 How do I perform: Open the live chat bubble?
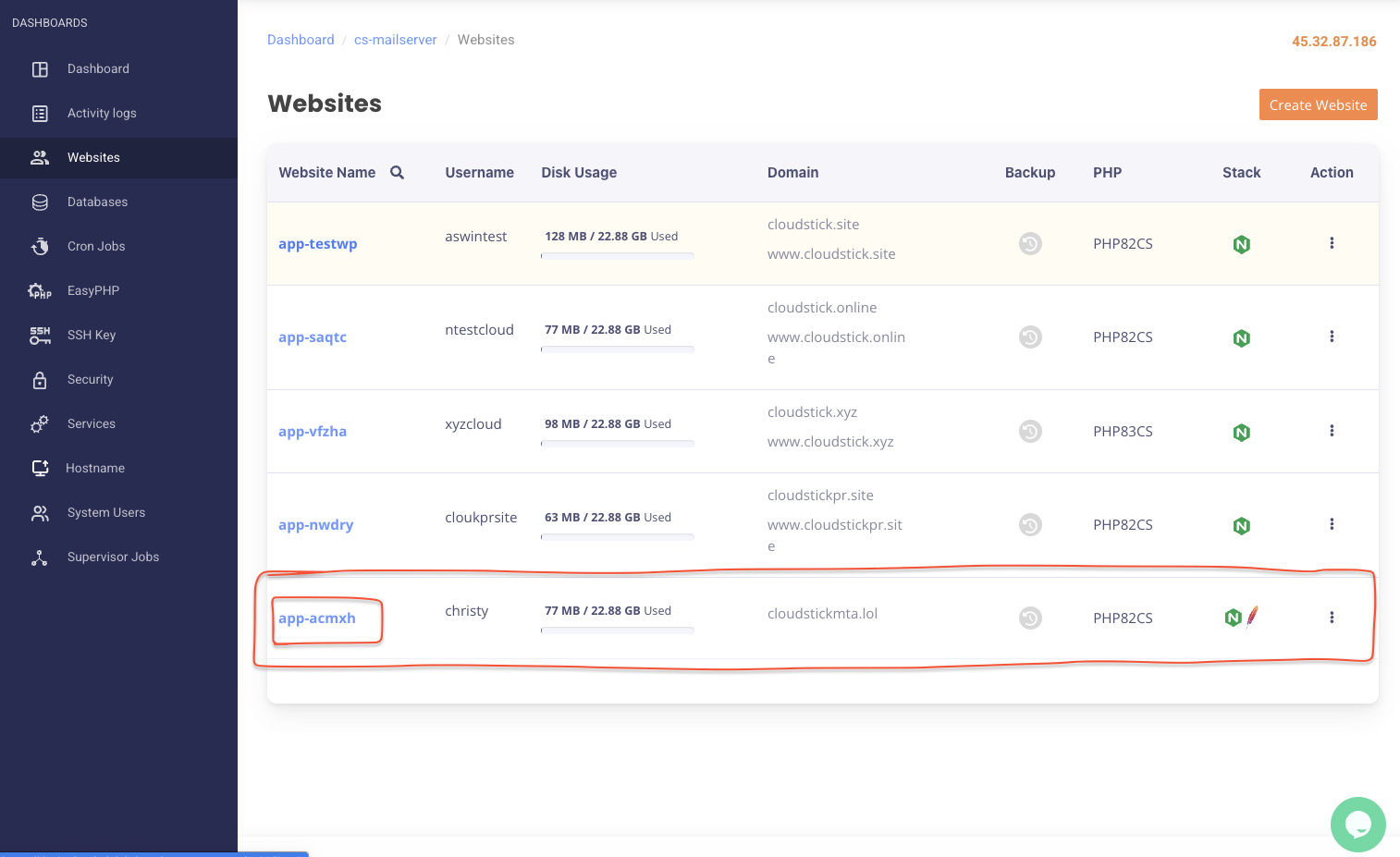1357,824
